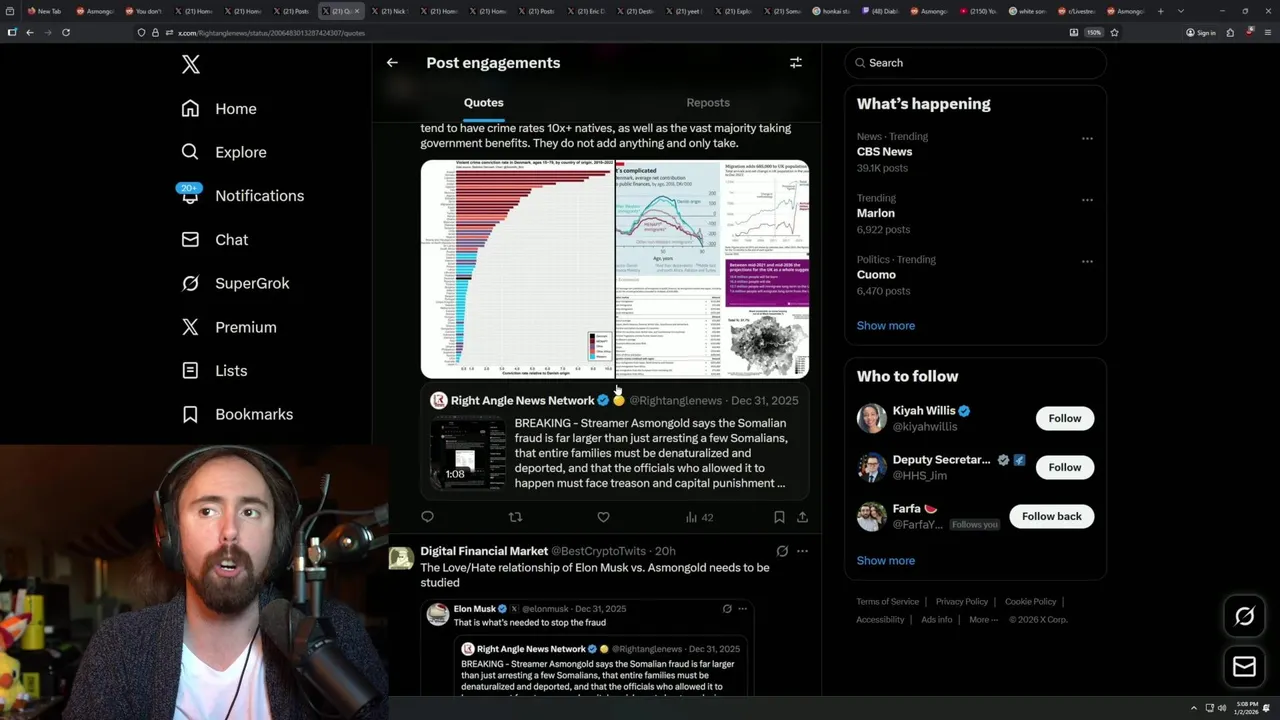Go back in the browser toolbar
The width and height of the screenshot is (1280, 720).
coord(29,32)
